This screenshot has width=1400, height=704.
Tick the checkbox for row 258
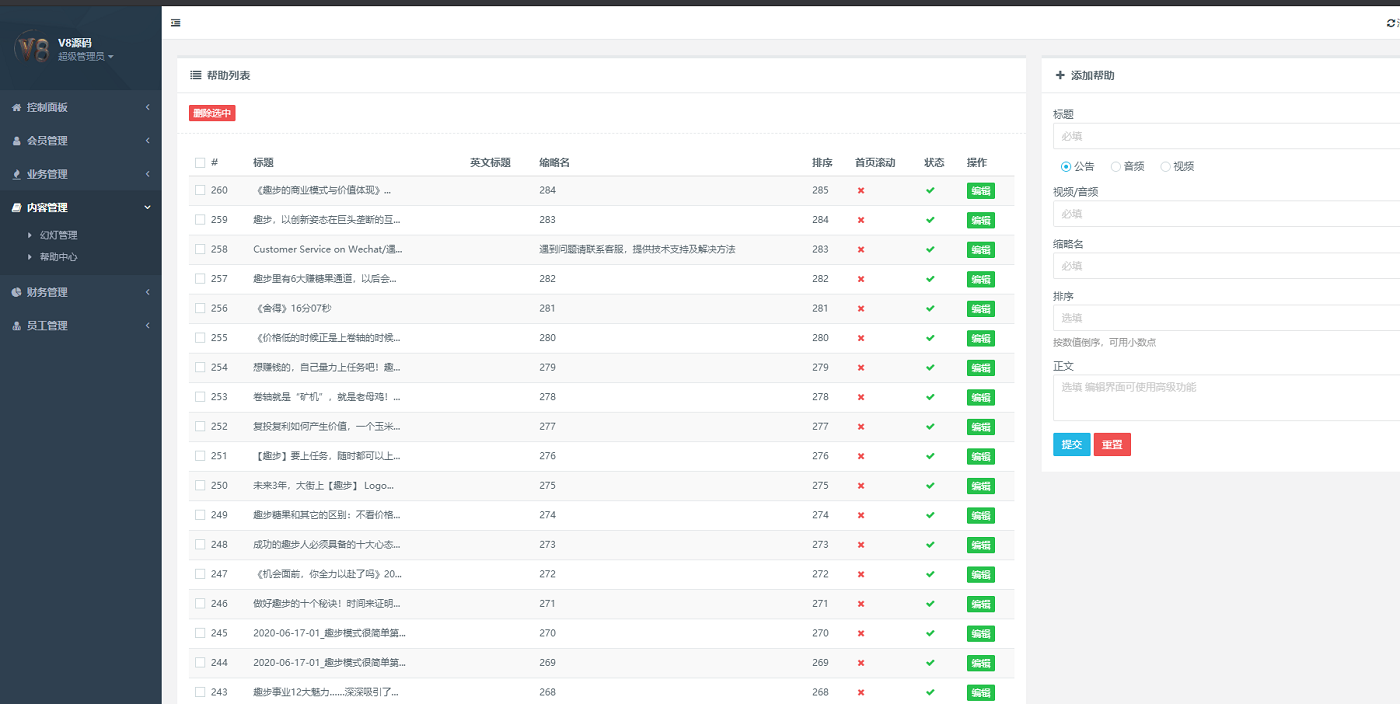tap(200, 249)
